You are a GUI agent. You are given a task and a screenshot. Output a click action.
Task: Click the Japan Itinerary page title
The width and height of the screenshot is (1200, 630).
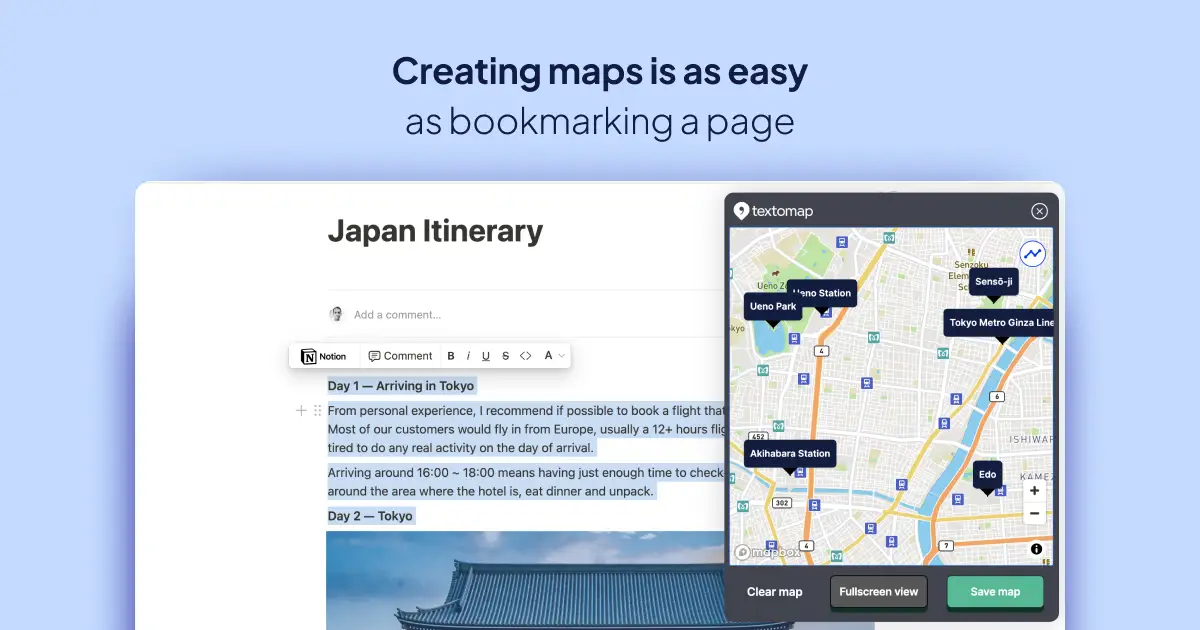pos(435,231)
